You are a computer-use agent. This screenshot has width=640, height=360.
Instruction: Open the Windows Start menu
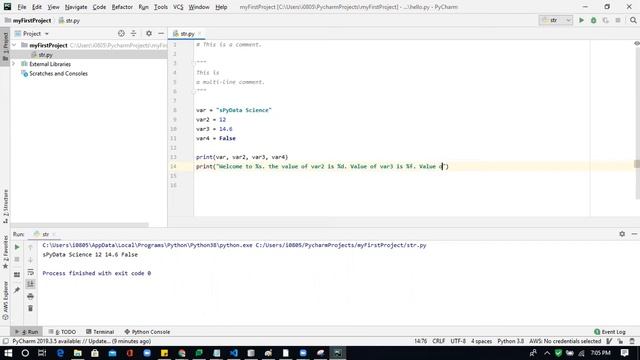point(8,353)
